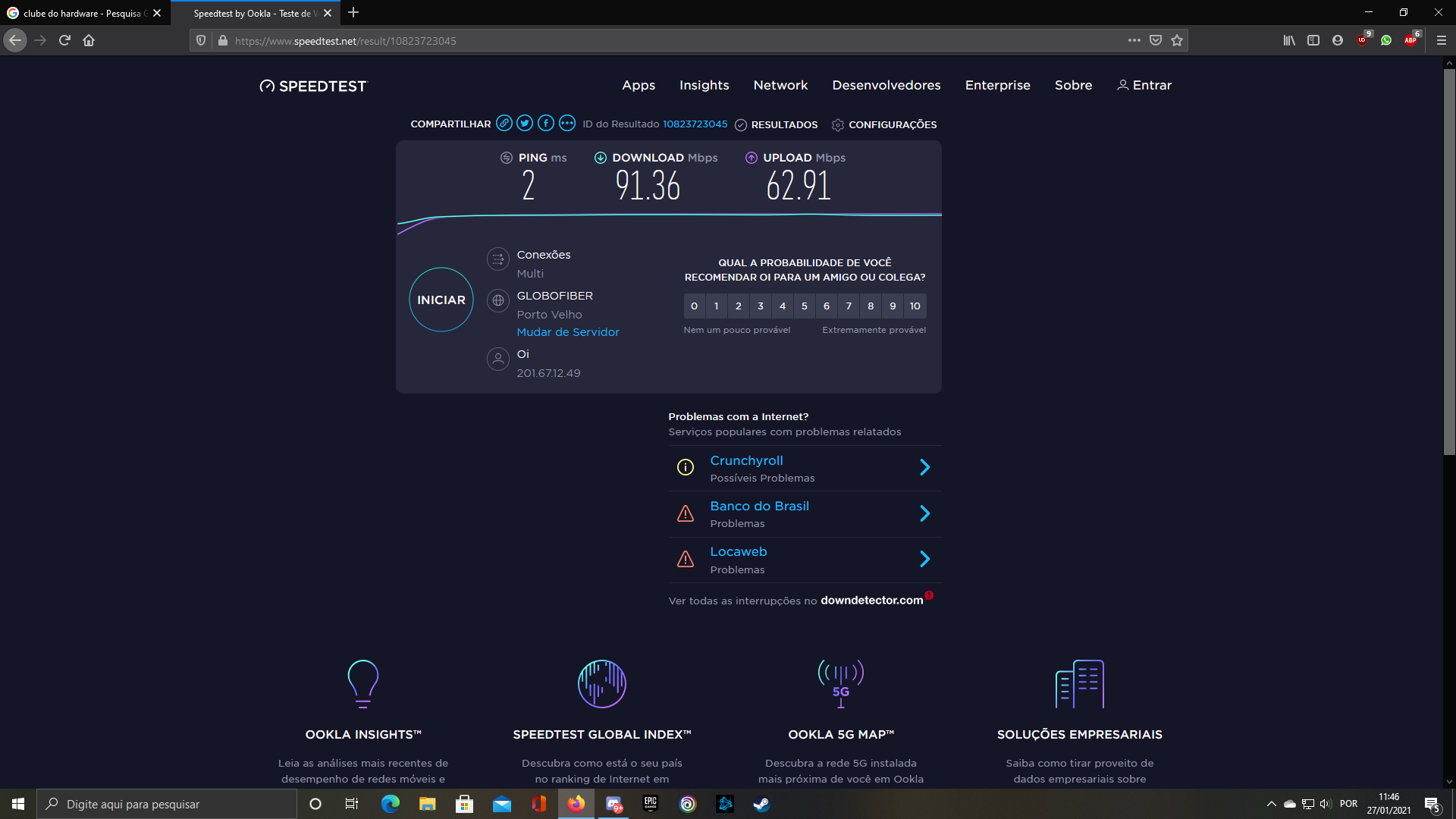Image resolution: width=1456 pixels, height=819 pixels.
Task: Reload the Speedtest page
Action: (x=64, y=40)
